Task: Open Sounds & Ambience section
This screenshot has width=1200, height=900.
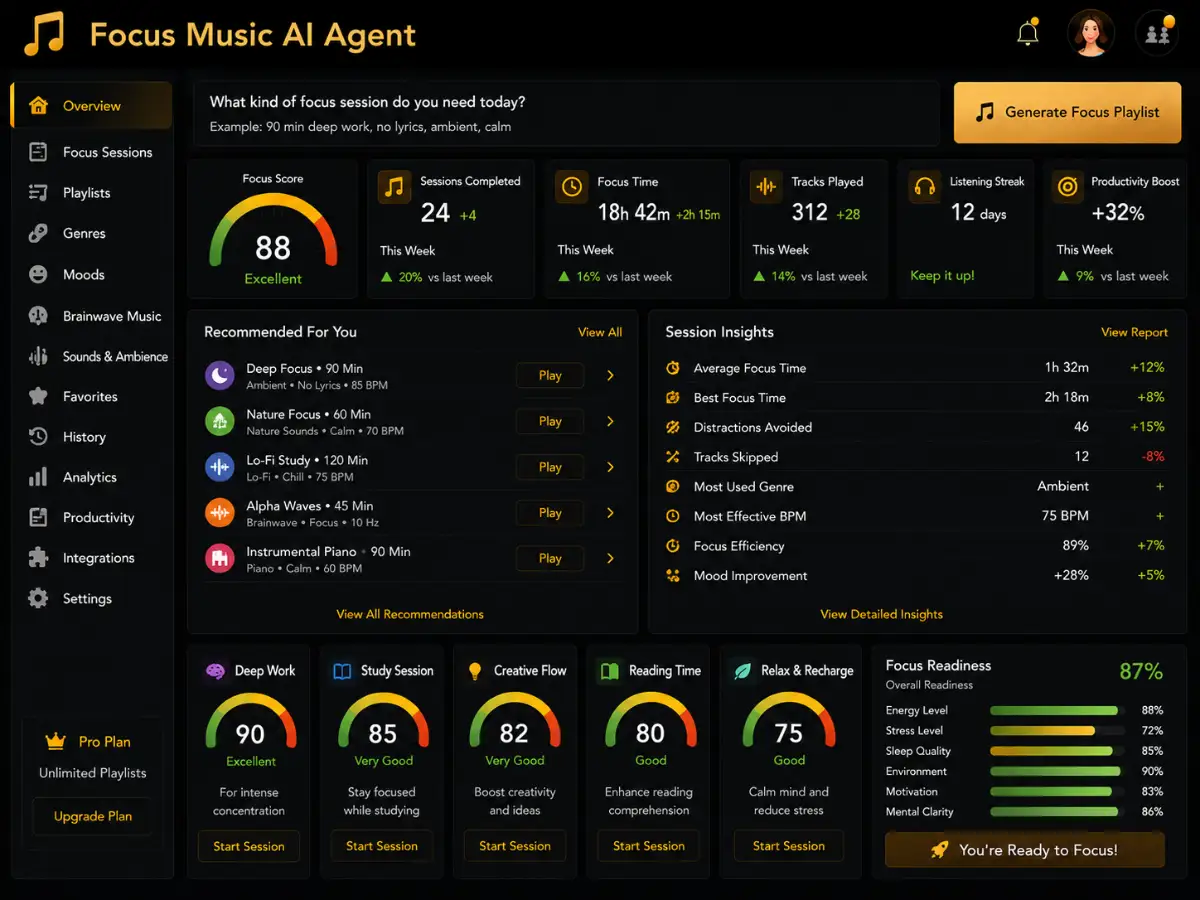Action: (x=91, y=356)
